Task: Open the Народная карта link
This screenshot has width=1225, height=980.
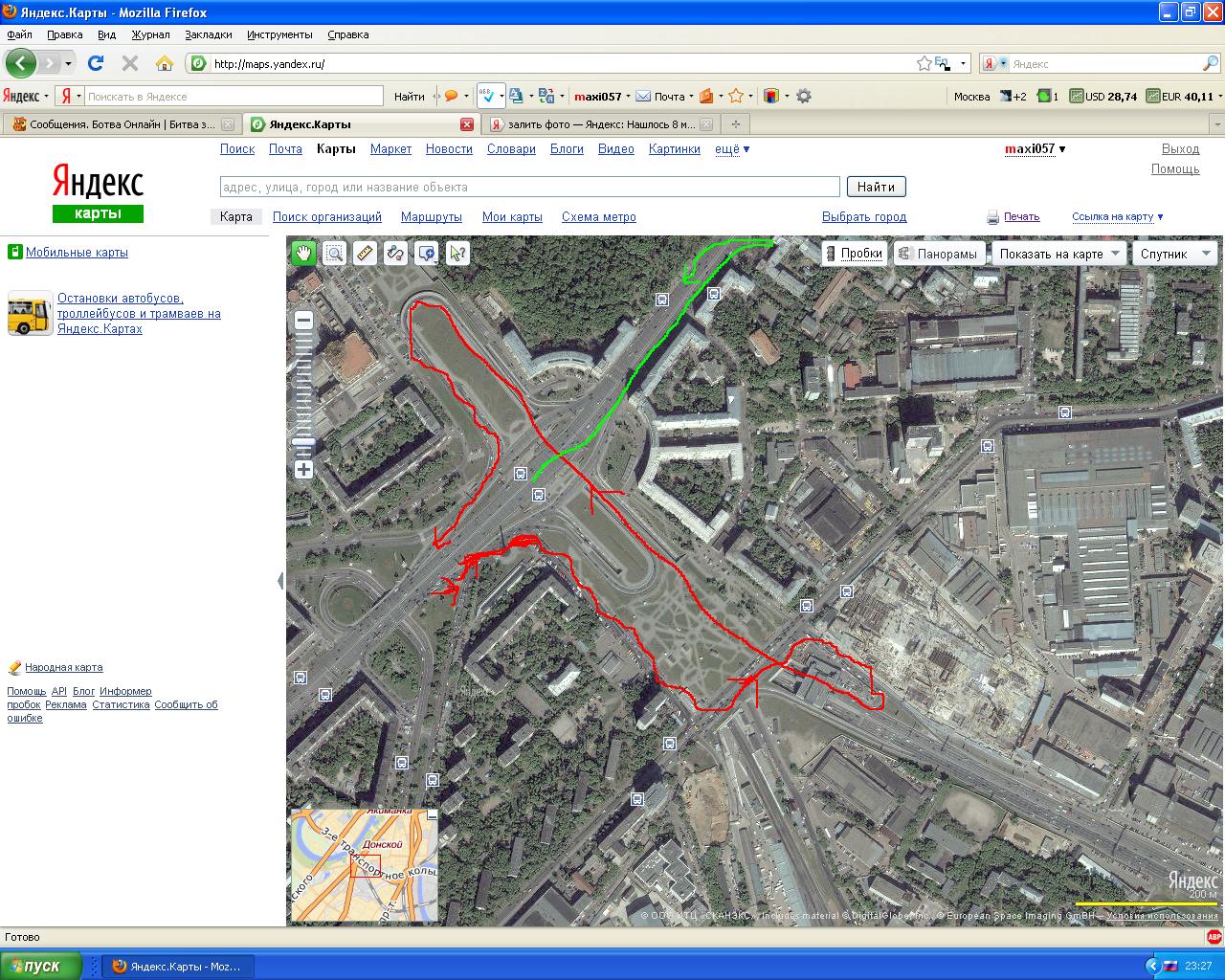Action: (63, 668)
